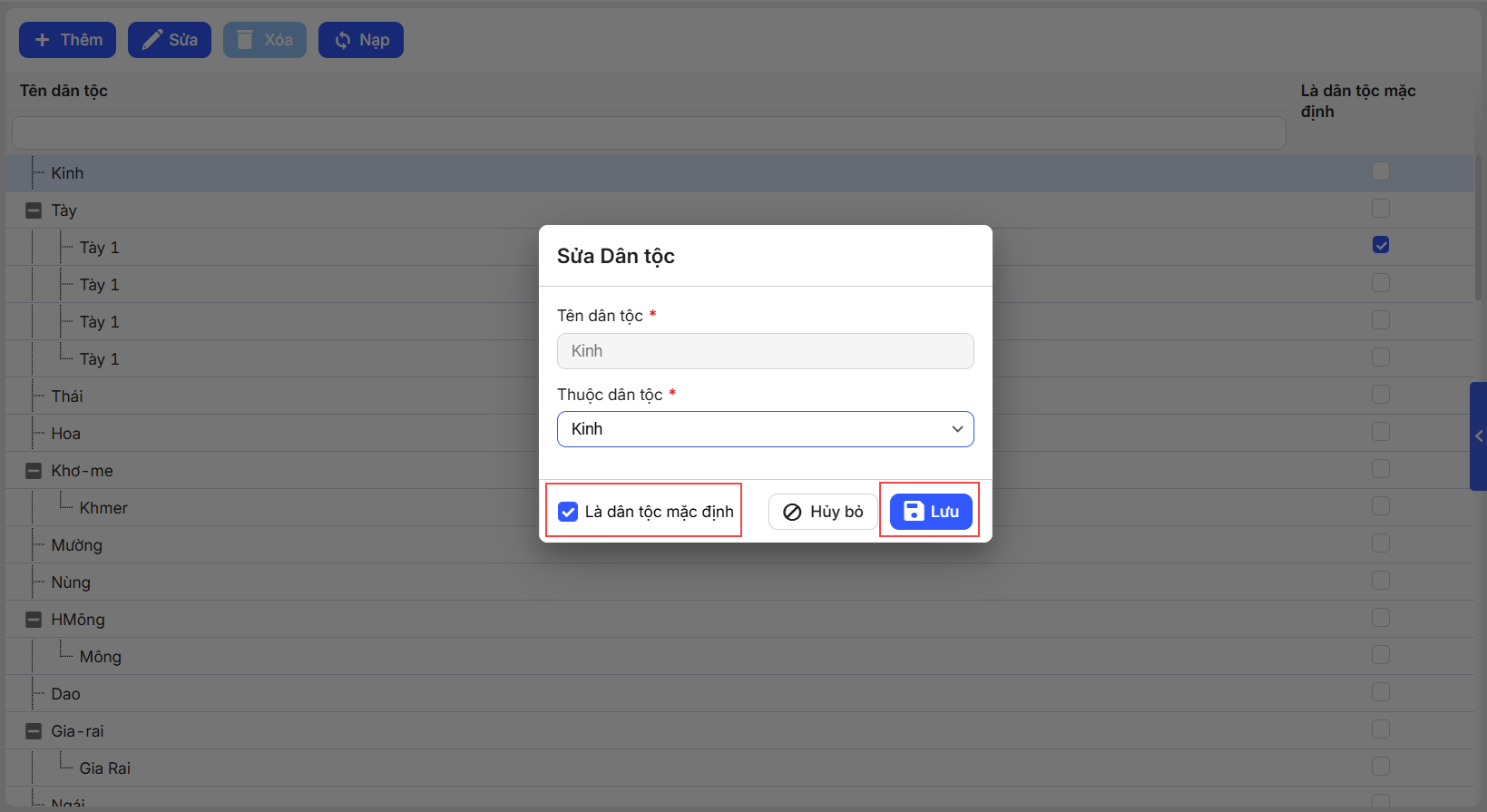
Task: Collapse the Tày tree node
Action: click(34, 210)
